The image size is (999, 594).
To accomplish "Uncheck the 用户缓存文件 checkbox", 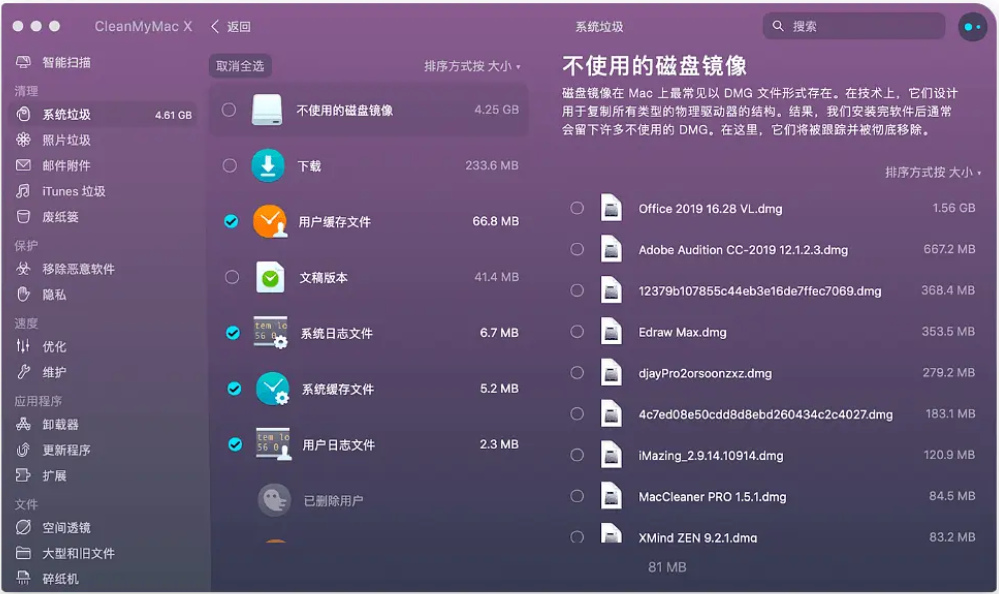I will (231, 221).
